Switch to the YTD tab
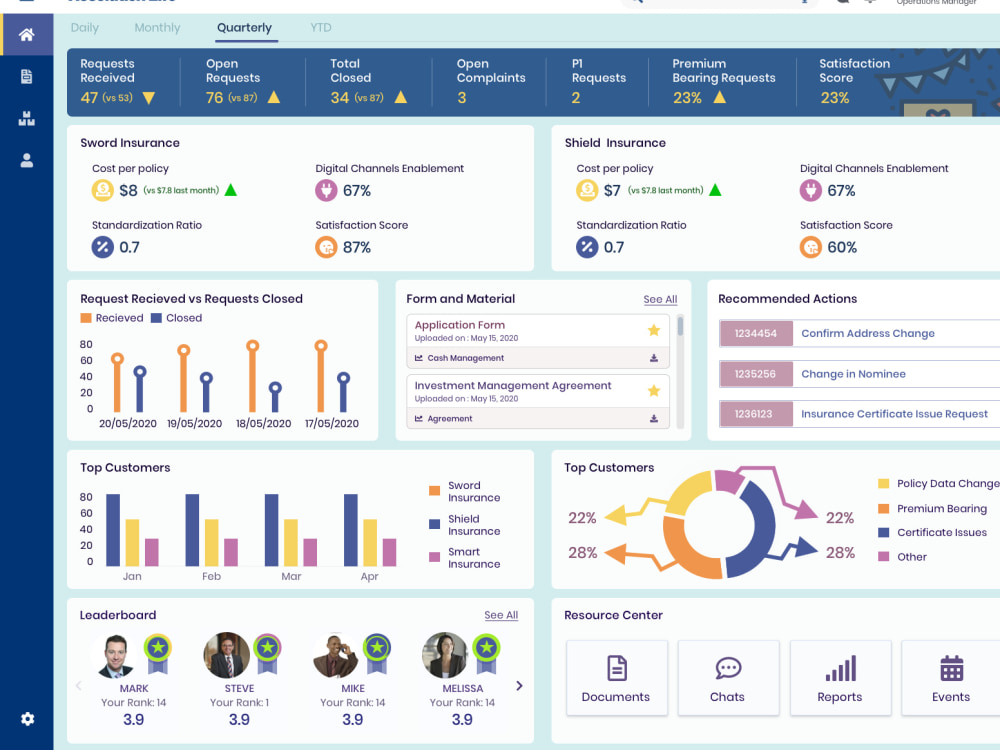 click(320, 27)
